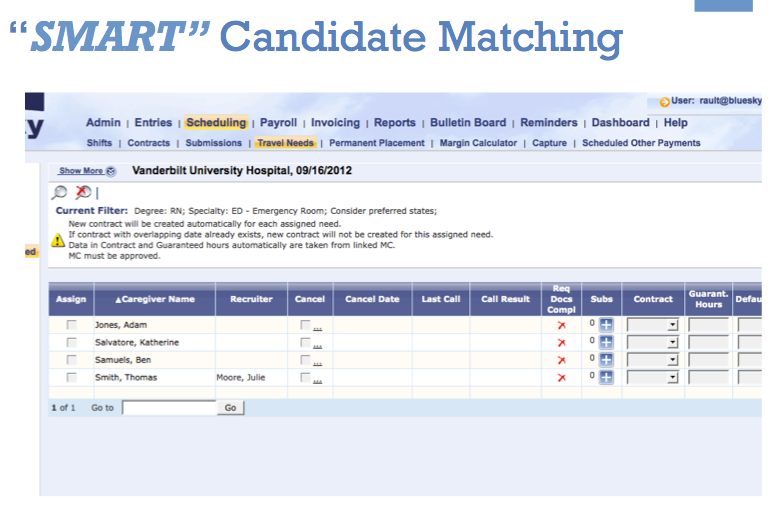
Task: Expand the Show More section
Action: coord(86,171)
